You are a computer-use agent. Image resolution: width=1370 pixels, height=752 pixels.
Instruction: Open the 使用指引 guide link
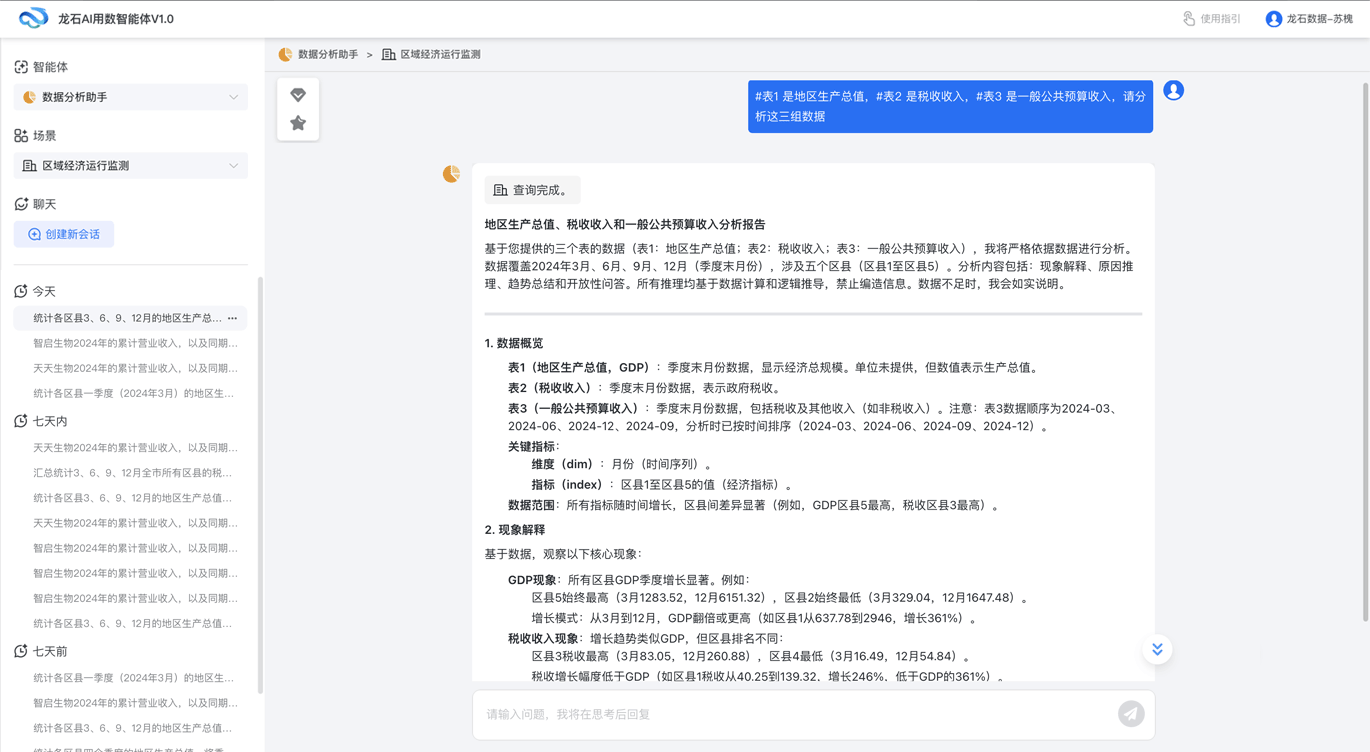click(1211, 17)
